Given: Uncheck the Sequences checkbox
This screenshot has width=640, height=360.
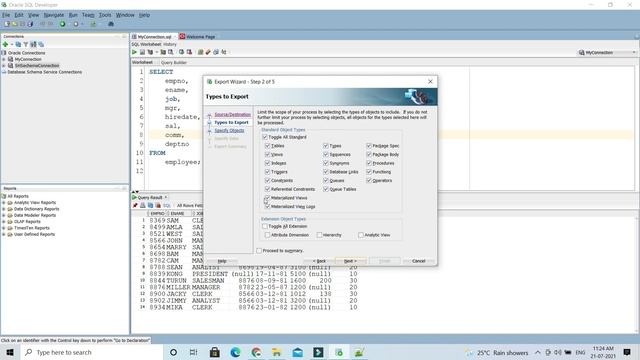Looking at the screenshot, I should (x=326, y=154).
